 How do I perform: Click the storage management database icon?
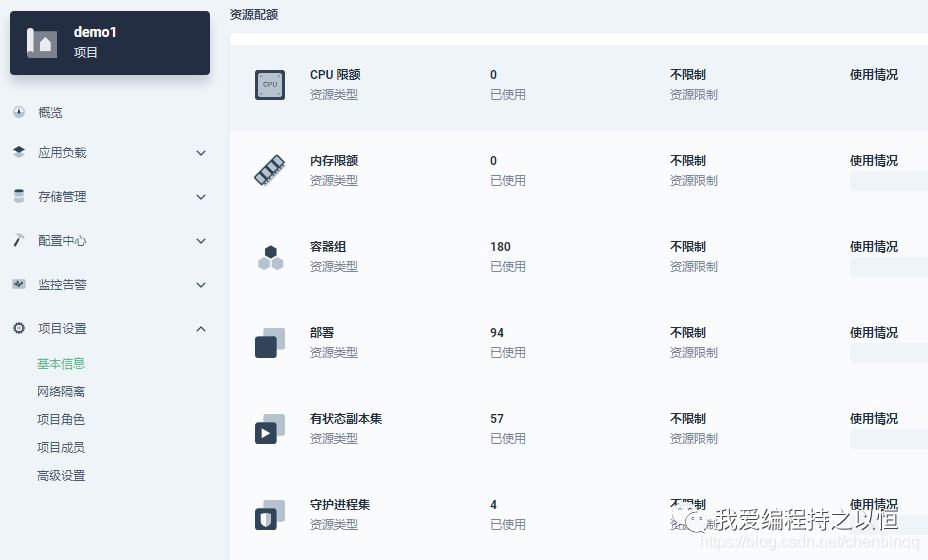tap(19, 196)
